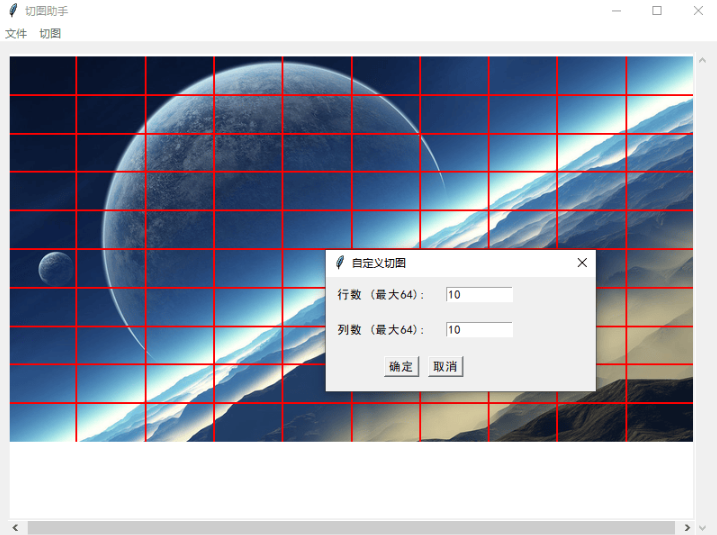Maximize the 切图助手 window

point(657,11)
